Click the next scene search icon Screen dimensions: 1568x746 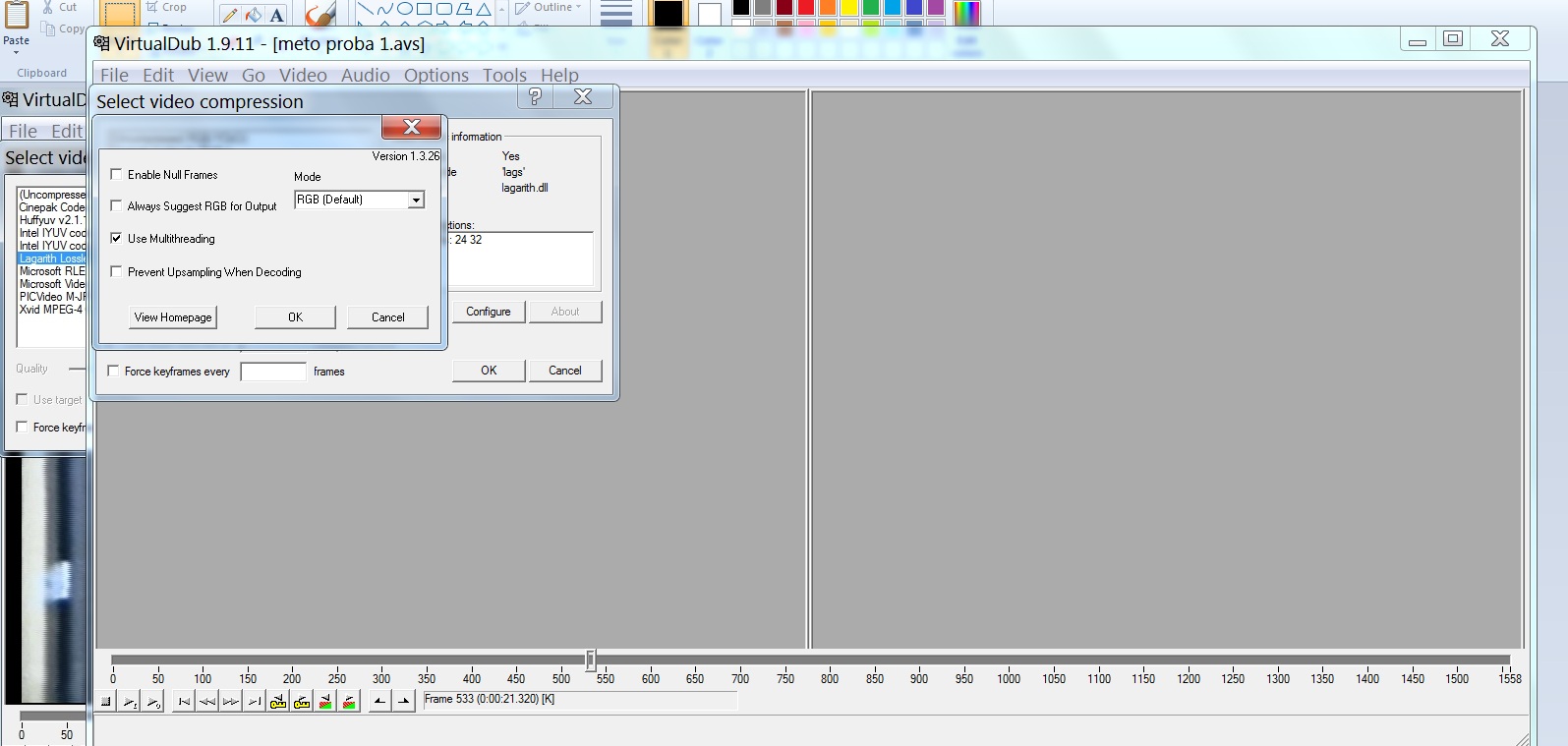[x=349, y=701]
